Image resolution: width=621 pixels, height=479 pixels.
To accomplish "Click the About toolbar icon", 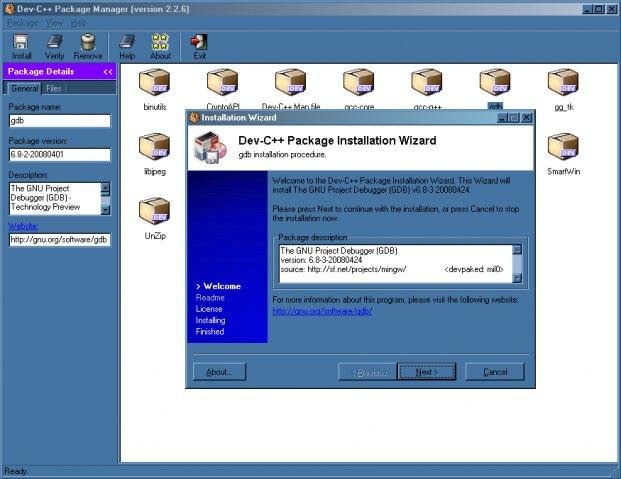I will coord(160,47).
